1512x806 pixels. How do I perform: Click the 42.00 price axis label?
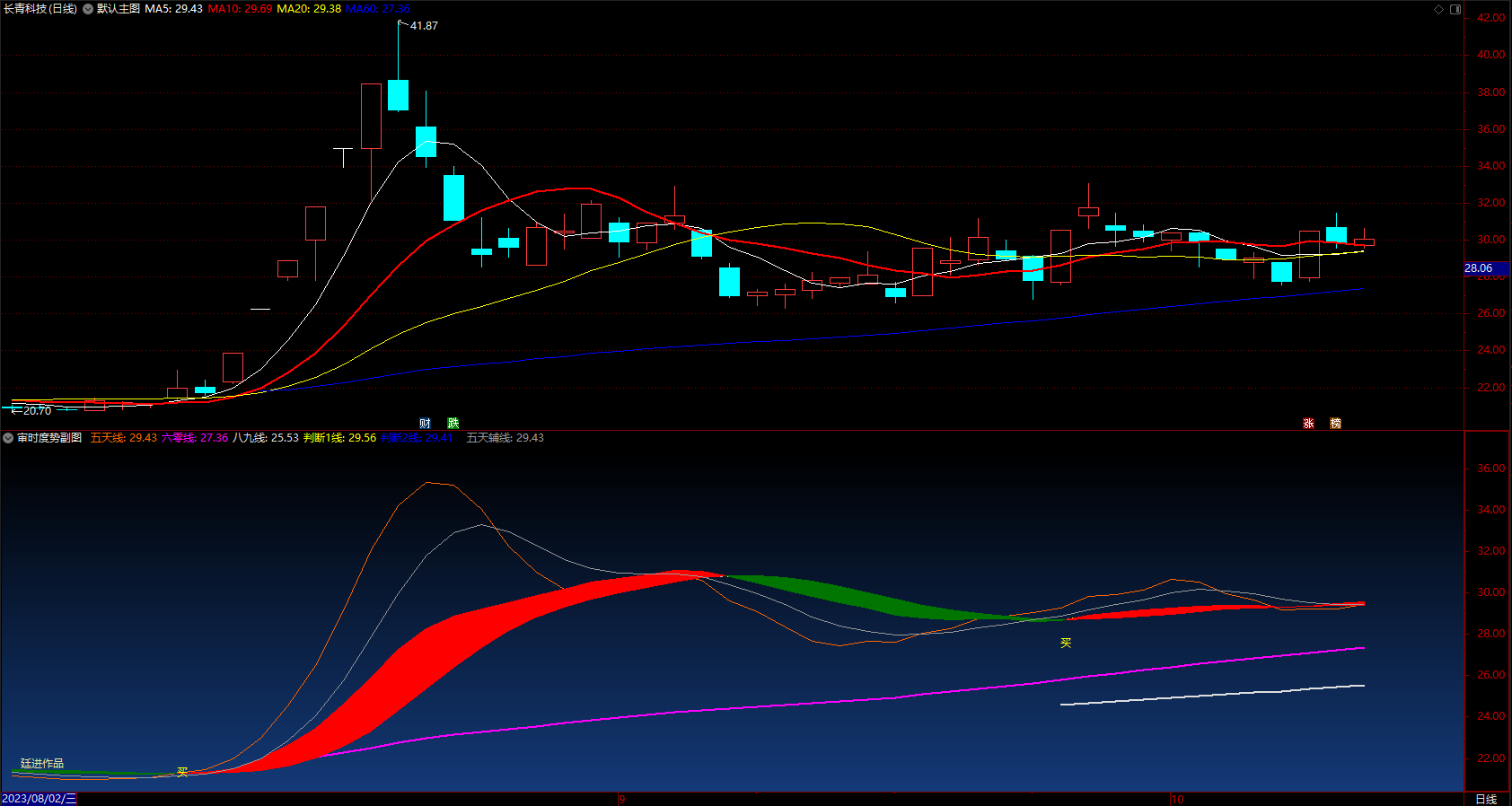point(1490,18)
